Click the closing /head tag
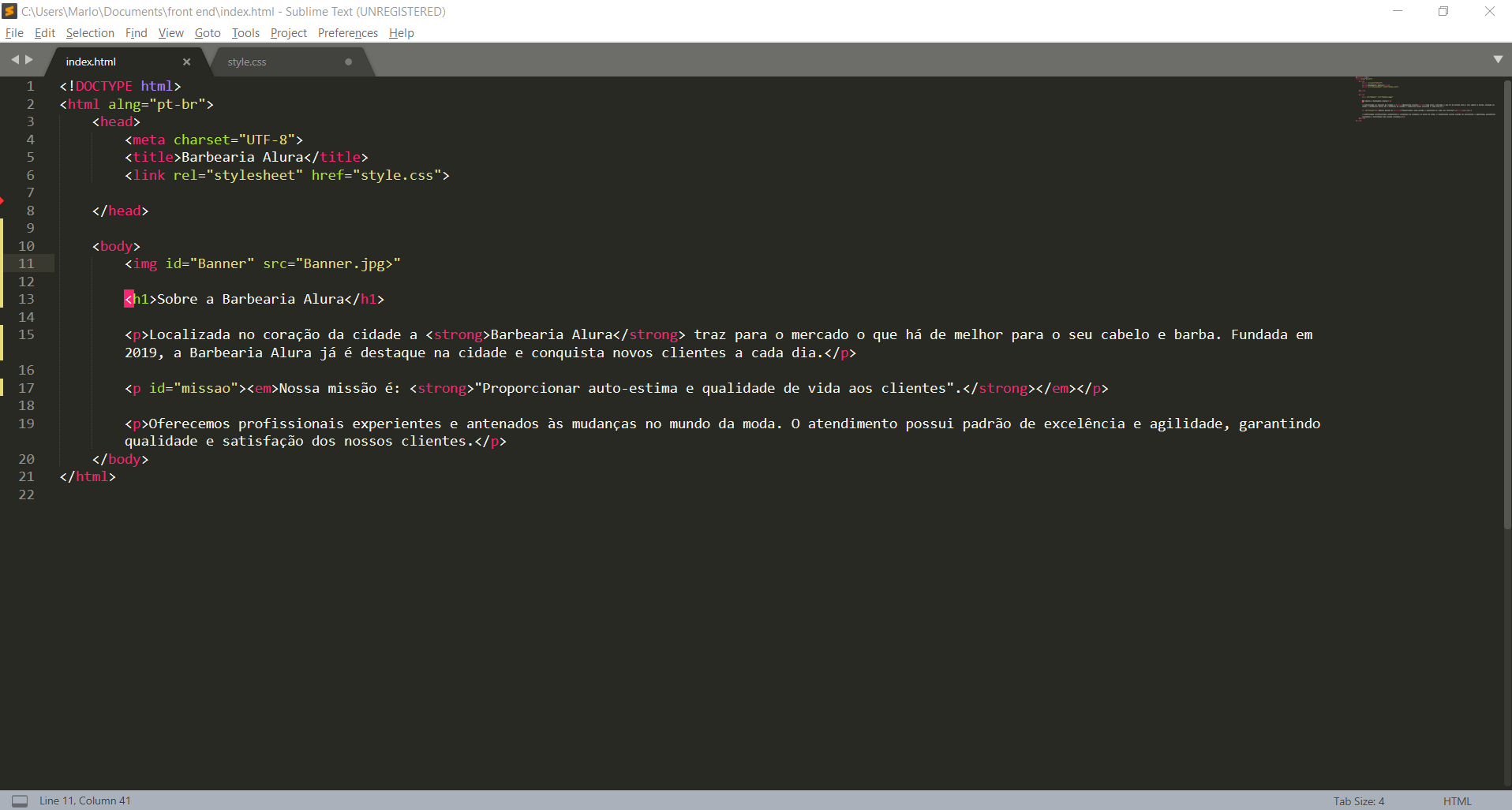The image size is (1512, 810). click(x=120, y=211)
